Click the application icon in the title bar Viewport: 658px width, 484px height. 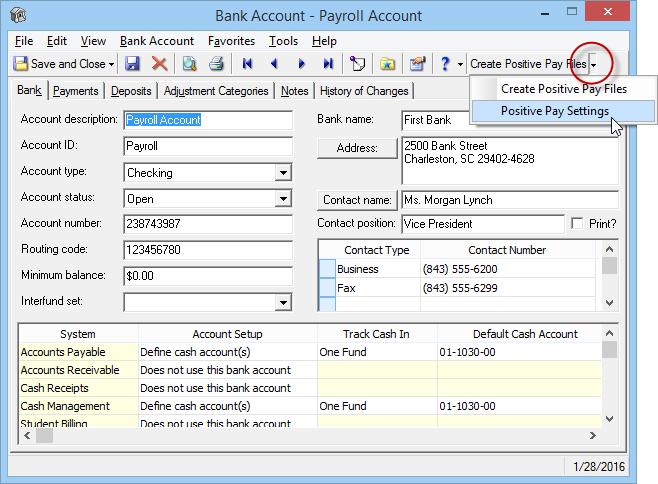click(18, 15)
